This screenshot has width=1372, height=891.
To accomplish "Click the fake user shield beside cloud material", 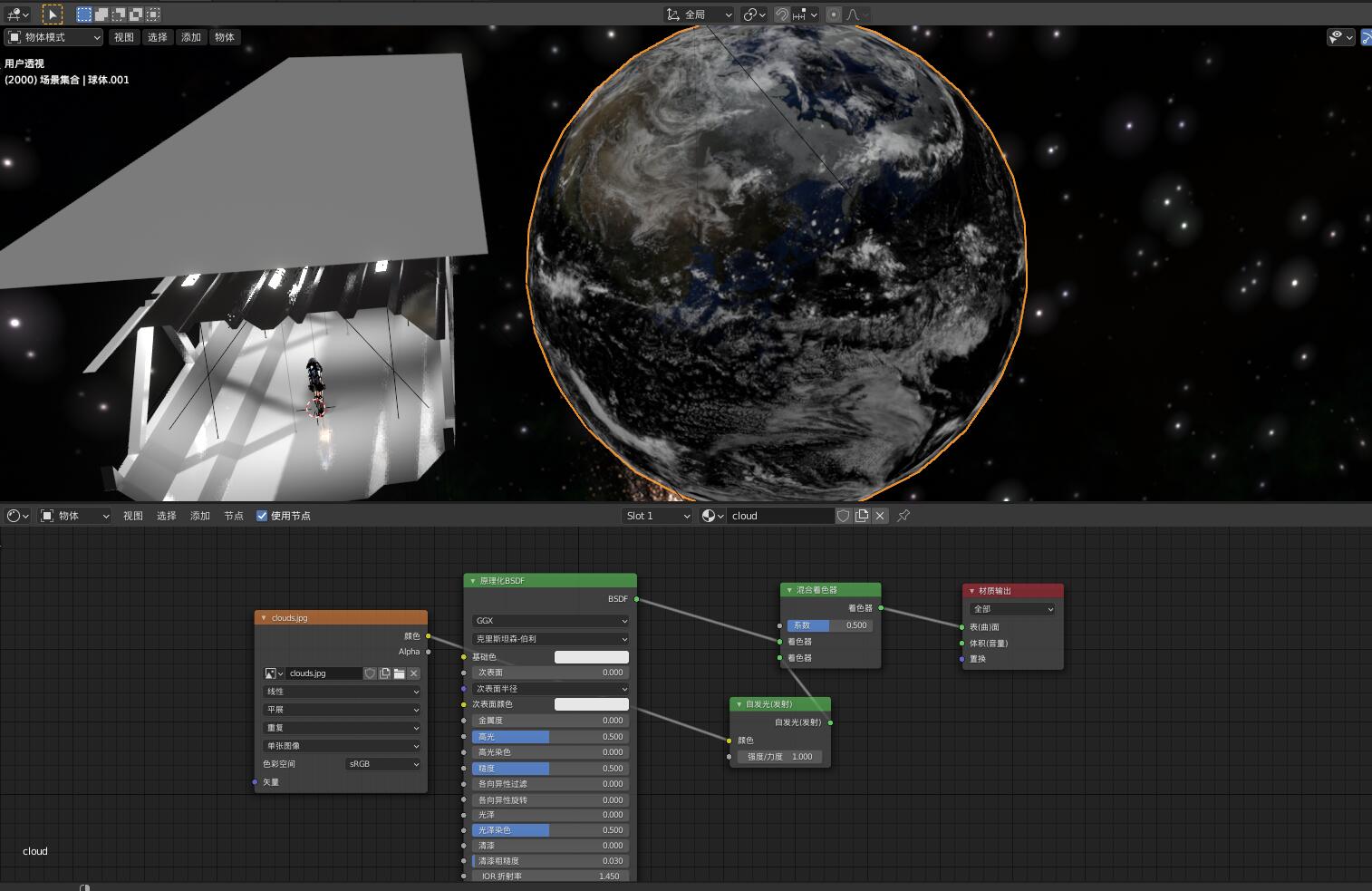I will (x=843, y=516).
